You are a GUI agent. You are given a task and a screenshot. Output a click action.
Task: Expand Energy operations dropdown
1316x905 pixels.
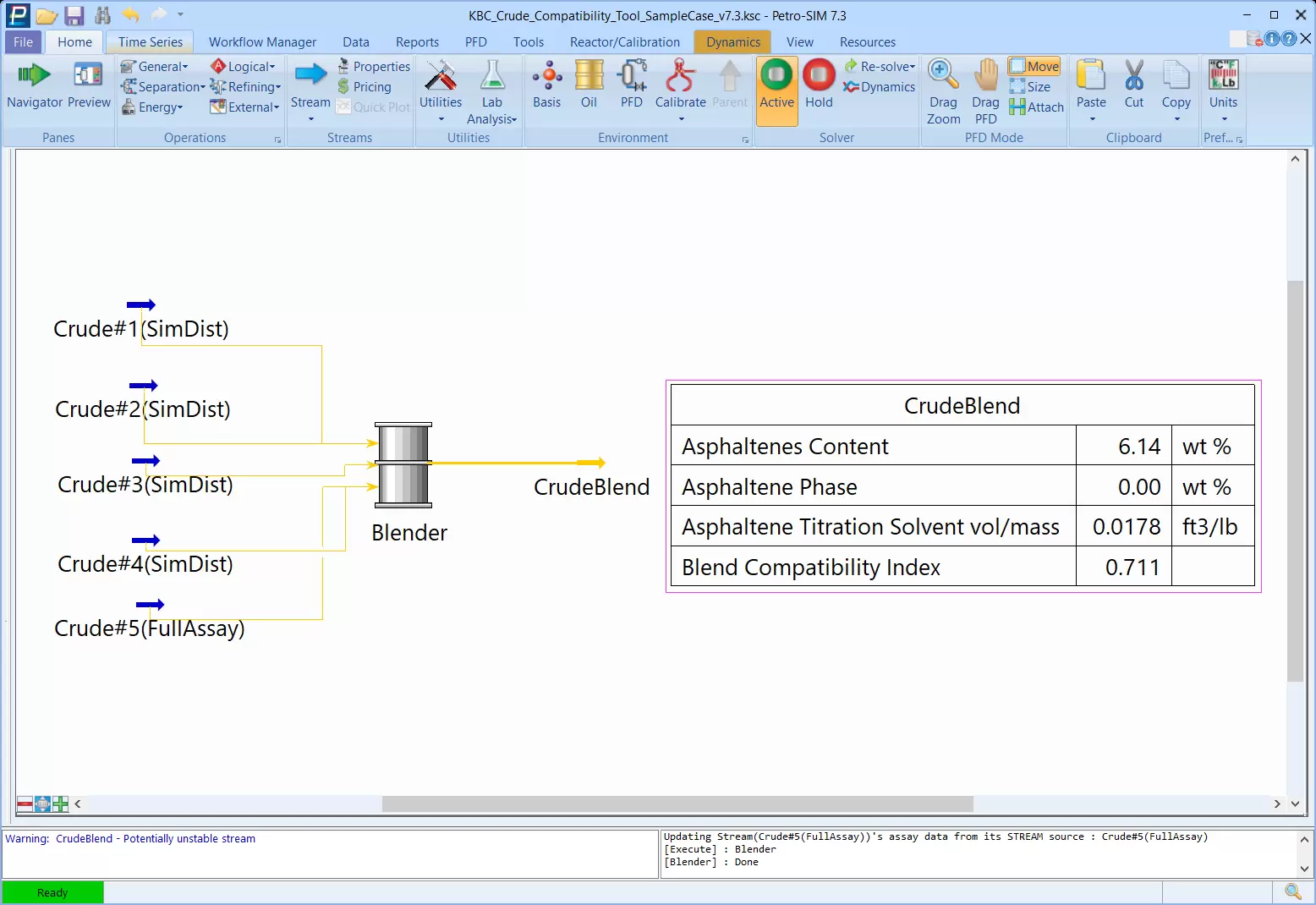pyautogui.click(x=152, y=107)
